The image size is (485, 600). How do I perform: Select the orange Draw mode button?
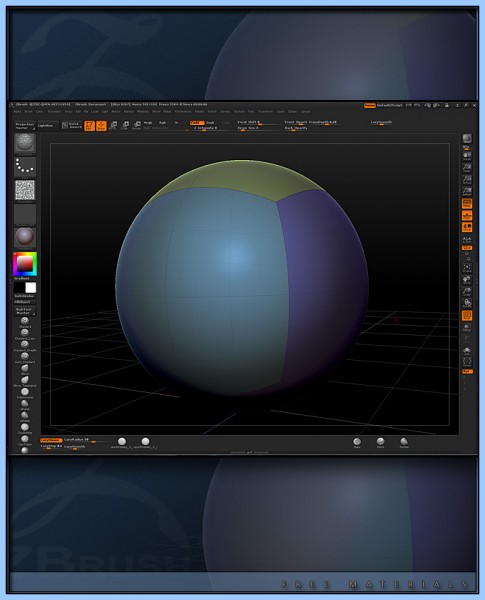[x=101, y=126]
